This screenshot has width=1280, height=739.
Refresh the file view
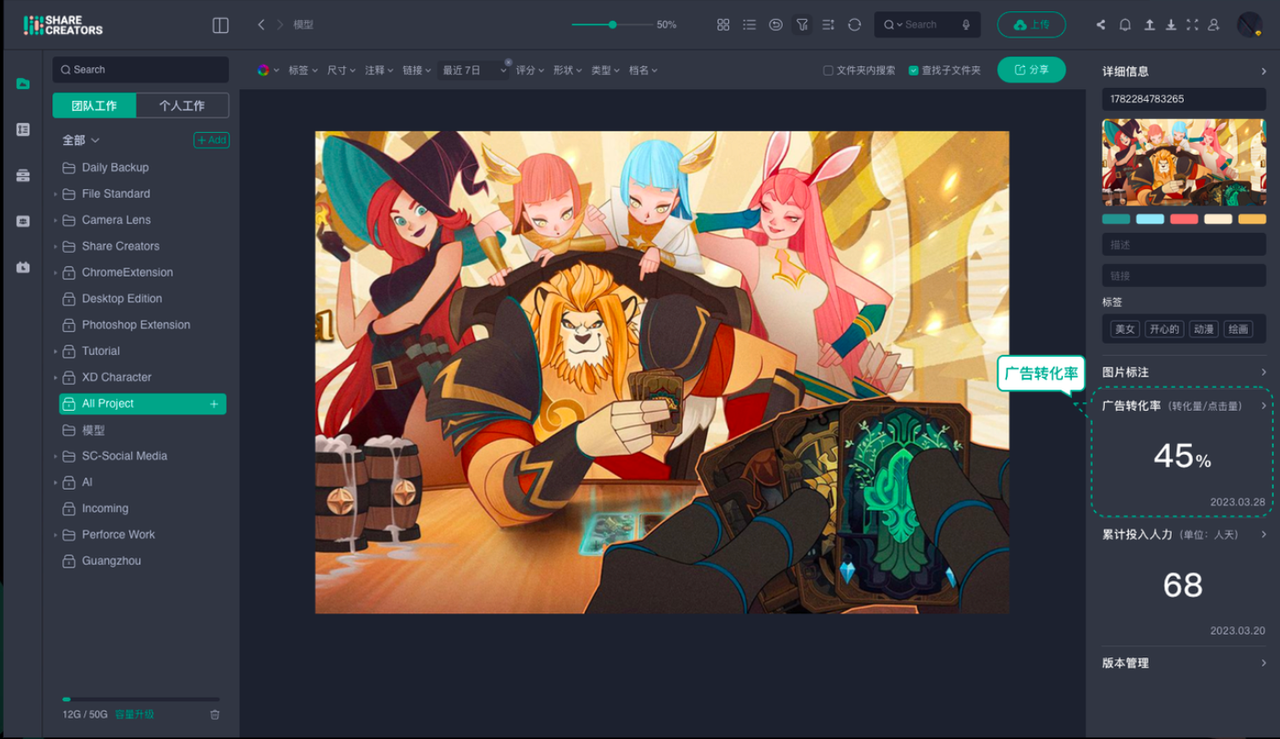(x=854, y=25)
